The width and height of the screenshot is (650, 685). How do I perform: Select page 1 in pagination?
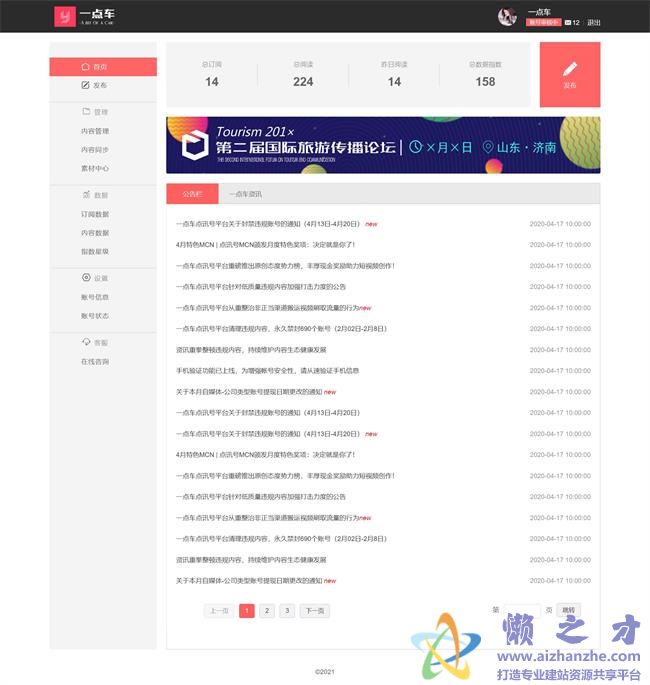coord(247,611)
